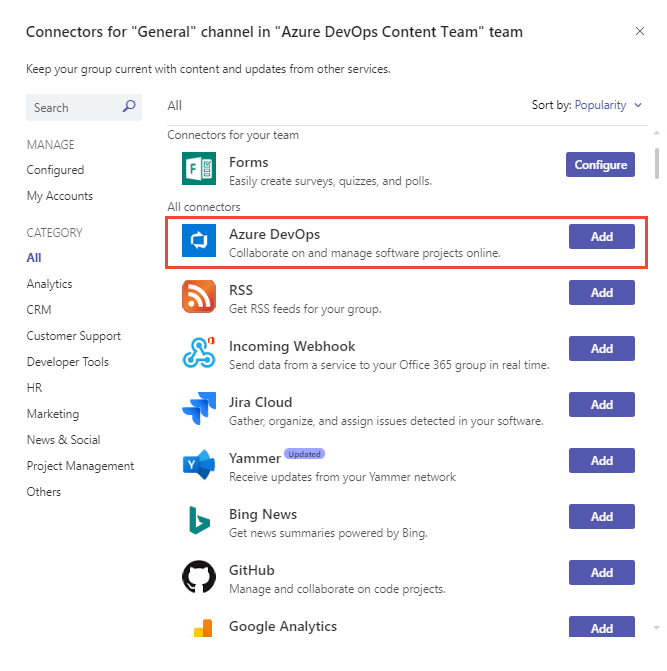667x671 pixels.
Task: Open My Accounts section
Action: click(59, 196)
